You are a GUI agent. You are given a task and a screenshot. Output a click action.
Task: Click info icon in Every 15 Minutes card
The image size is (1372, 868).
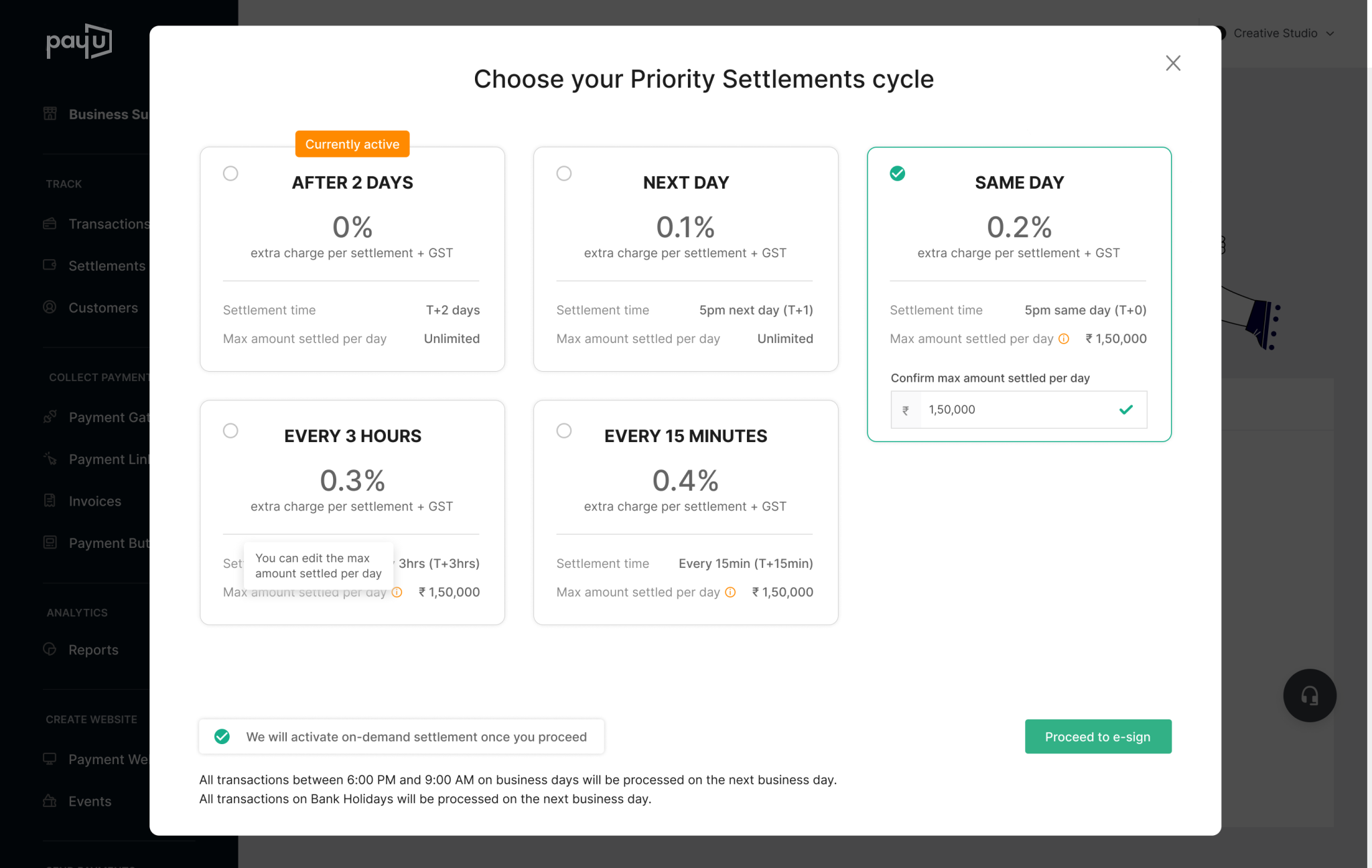pos(730,592)
